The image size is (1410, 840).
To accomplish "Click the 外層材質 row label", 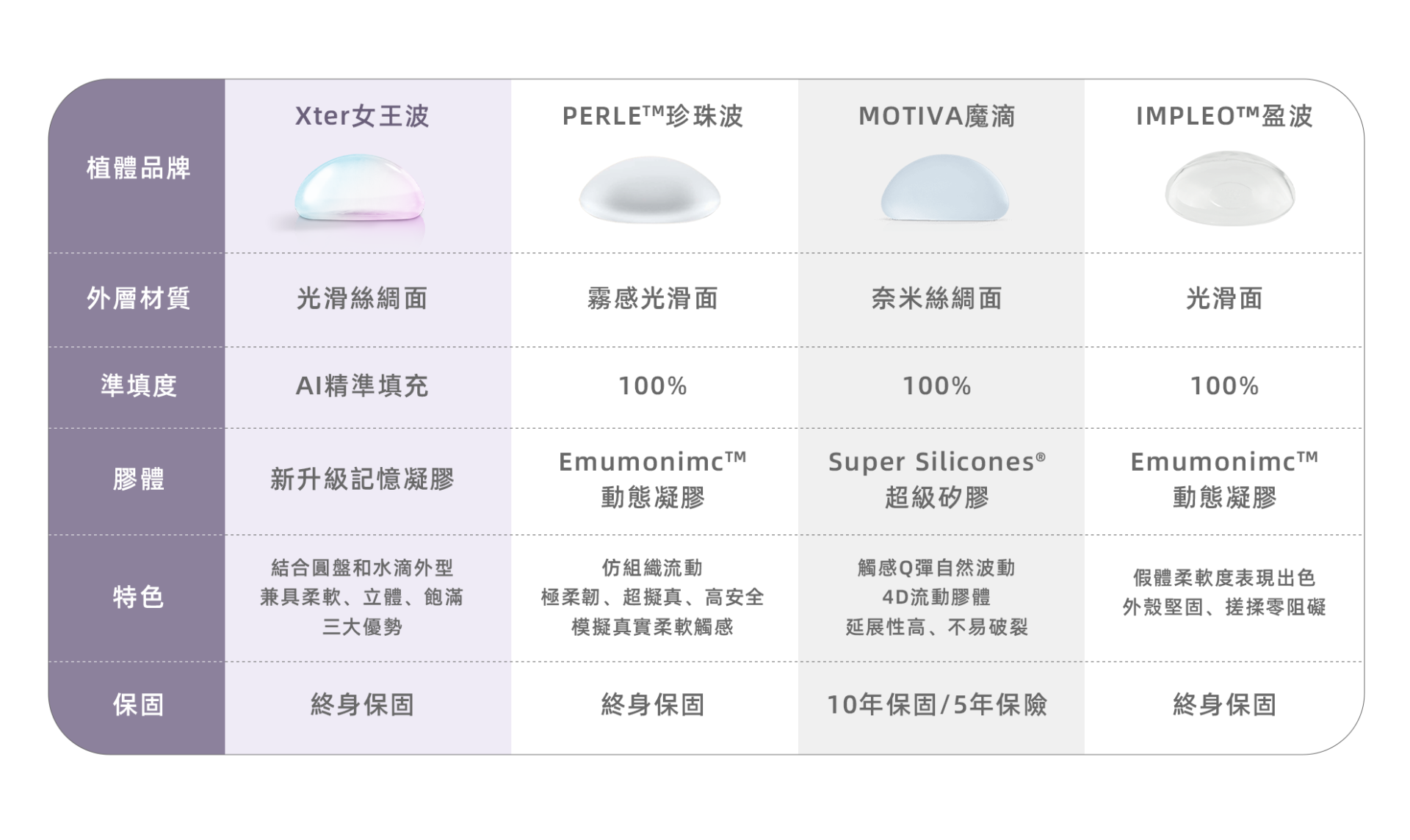I will click(138, 299).
